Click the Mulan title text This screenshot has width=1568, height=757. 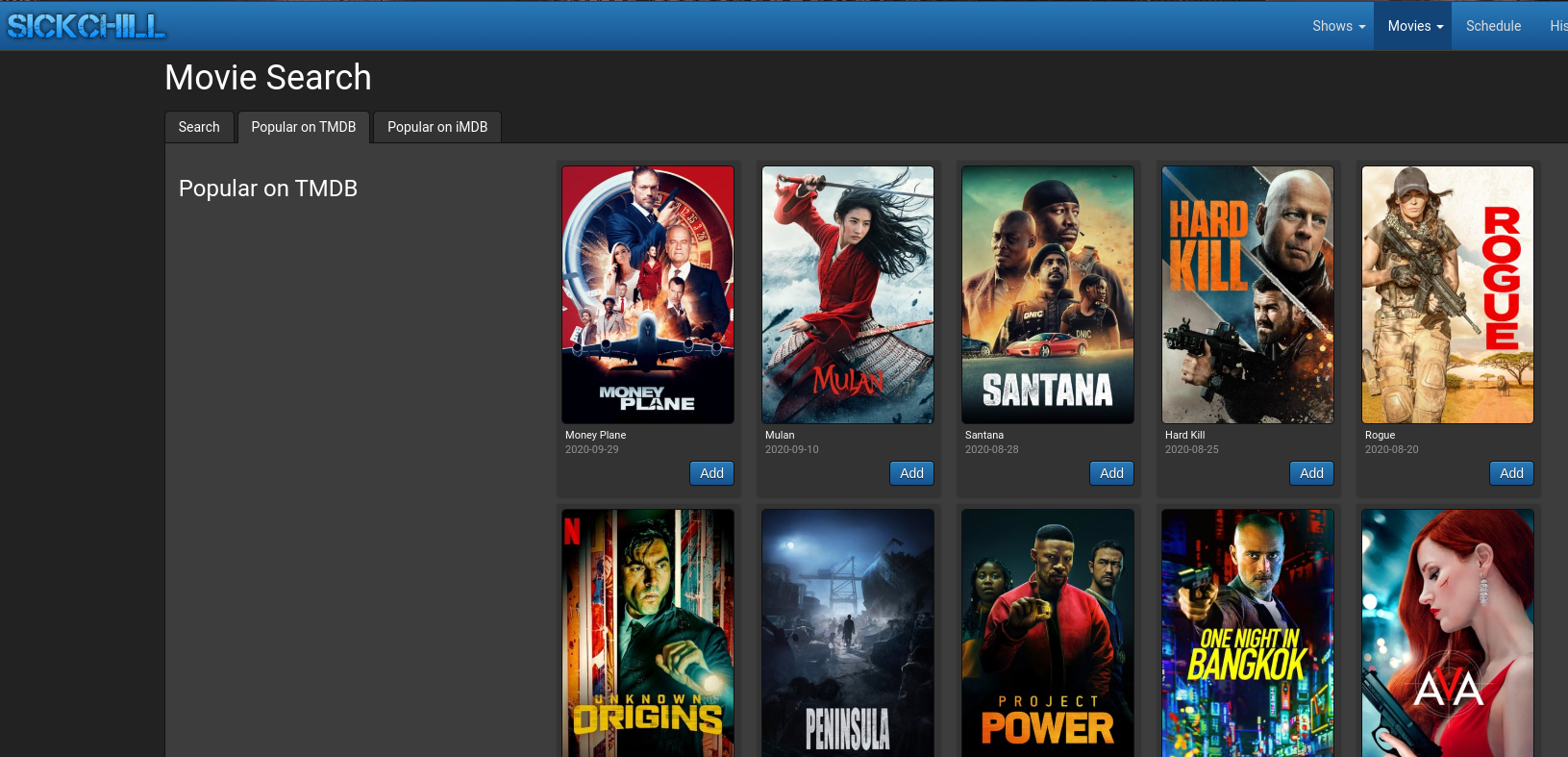[780, 436]
